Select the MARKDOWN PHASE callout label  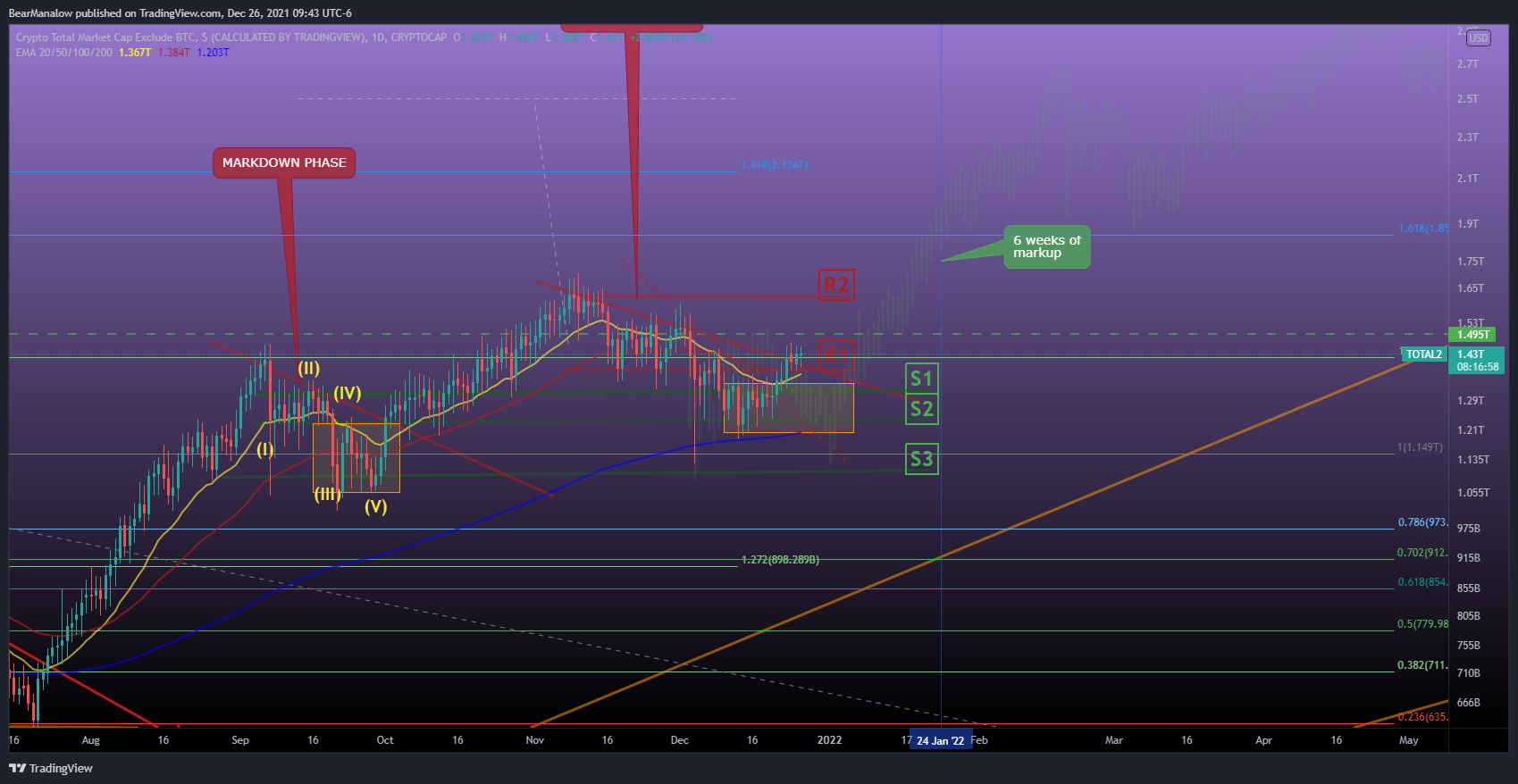pyautogui.click(x=284, y=163)
